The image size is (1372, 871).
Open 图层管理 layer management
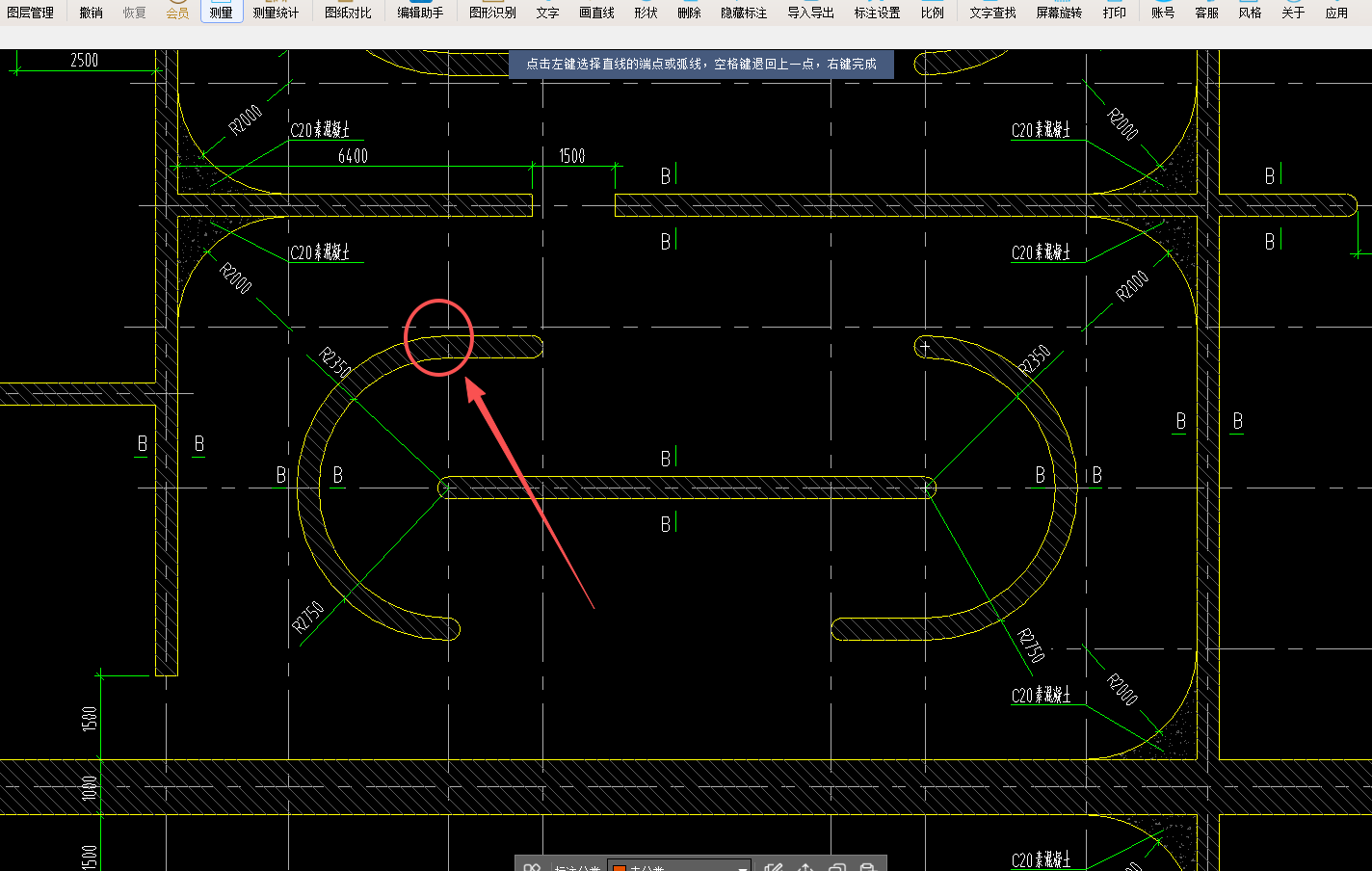click(31, 13)
